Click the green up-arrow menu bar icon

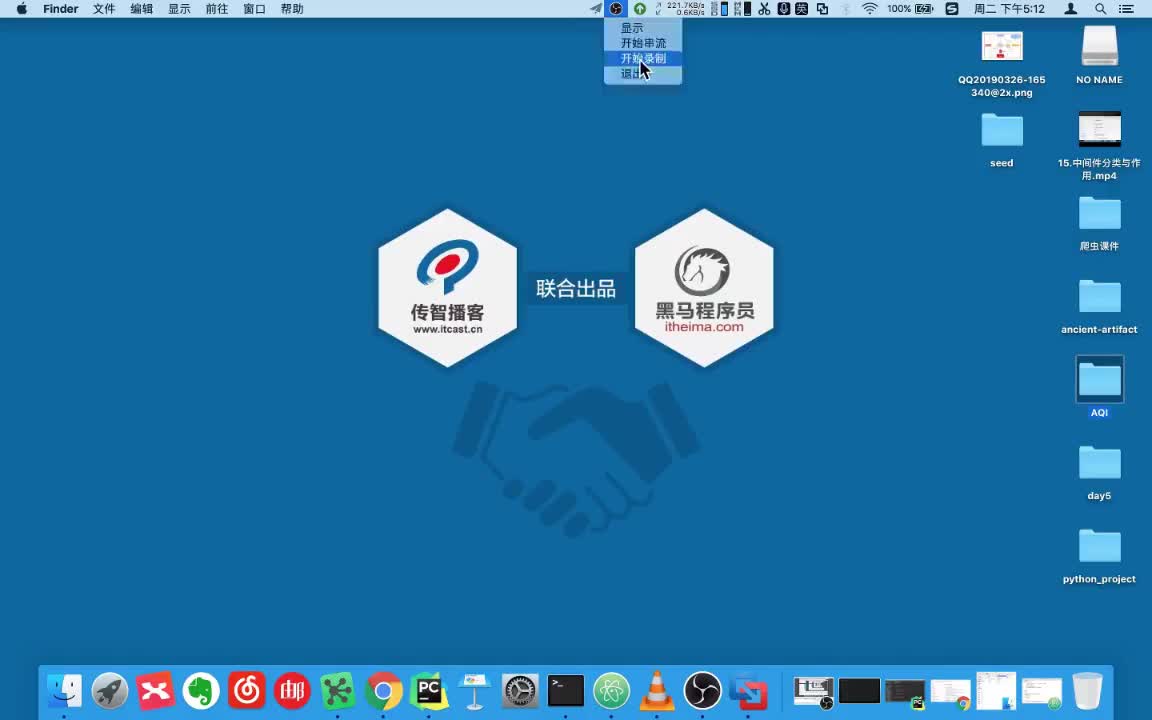pyautogui.click(x=640, y=9)
